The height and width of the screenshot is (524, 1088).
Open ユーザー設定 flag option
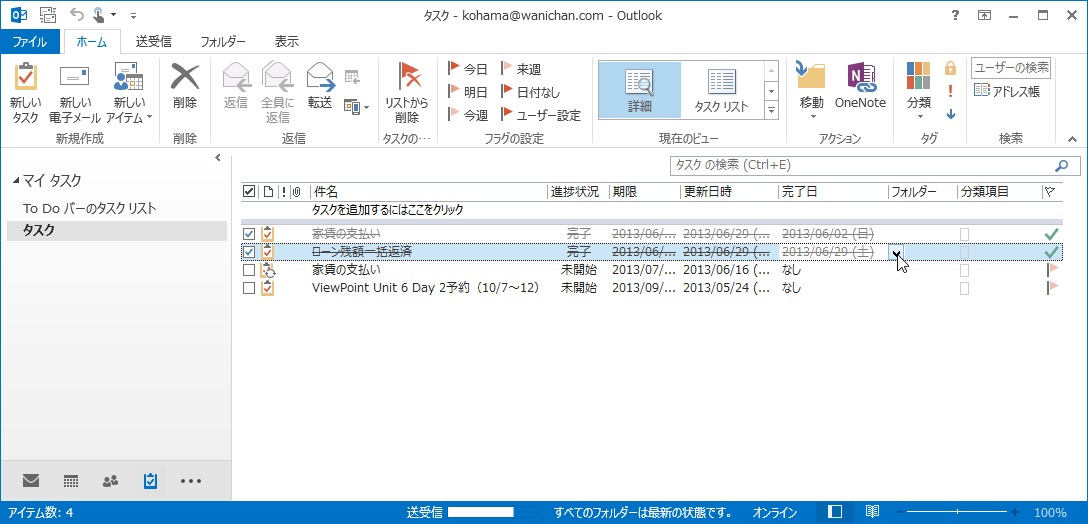pyautogui.click(x=541, y=115)
